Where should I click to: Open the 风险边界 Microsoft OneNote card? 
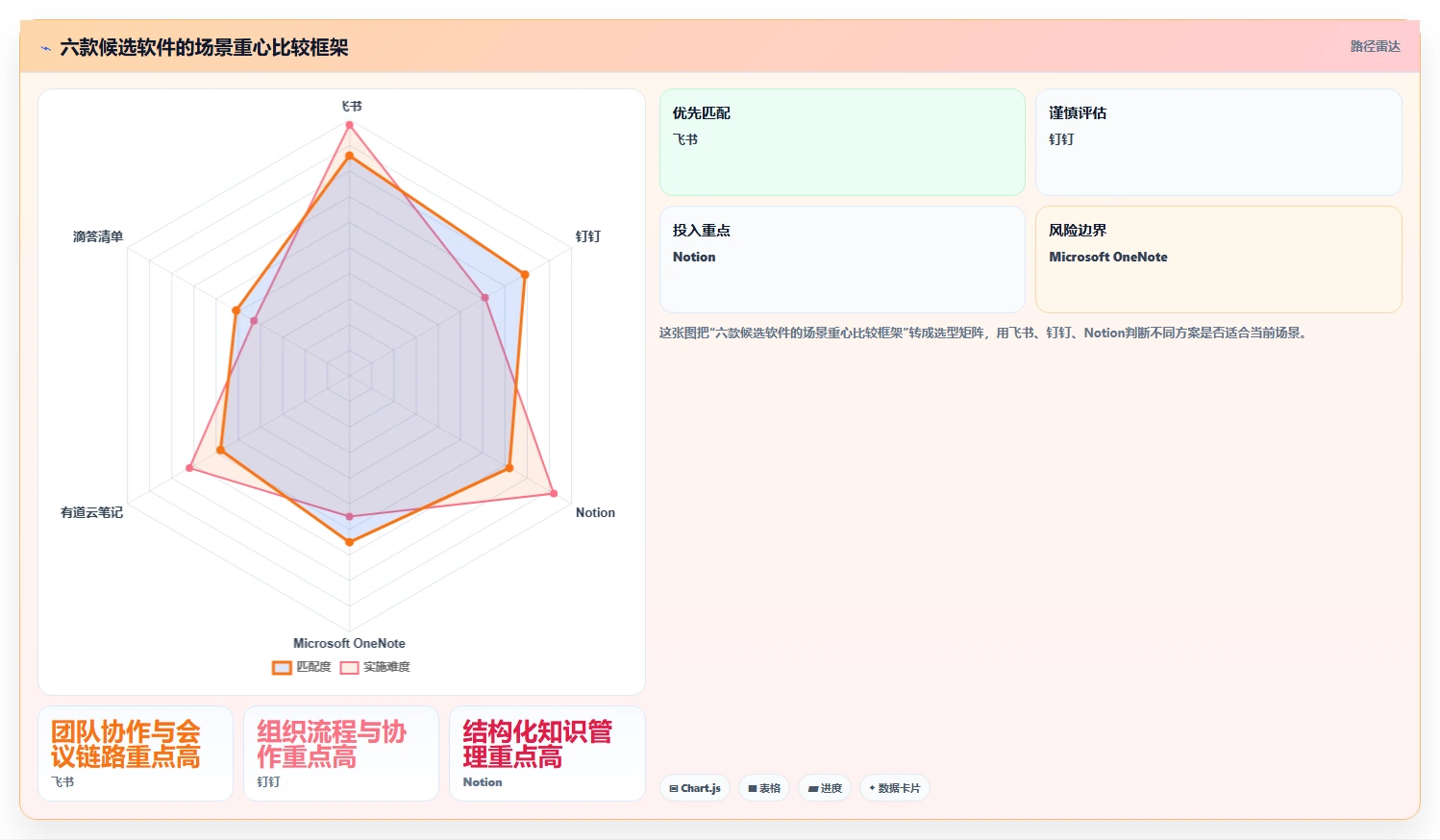tap(1218, 259)
